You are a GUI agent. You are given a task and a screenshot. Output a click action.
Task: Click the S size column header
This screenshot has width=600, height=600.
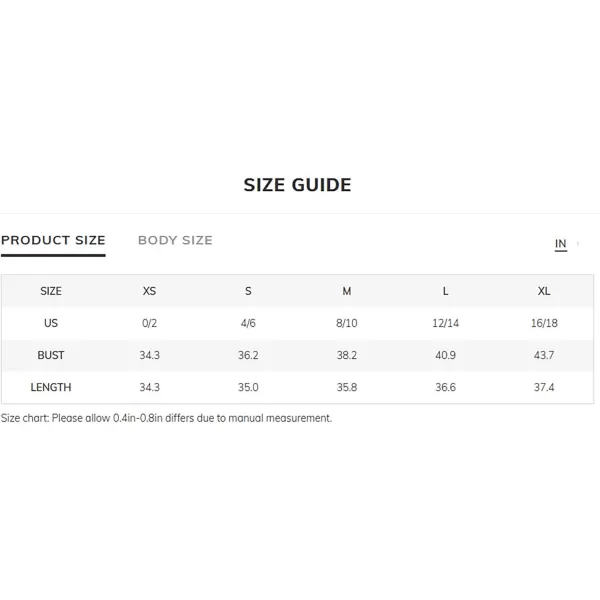248,291
